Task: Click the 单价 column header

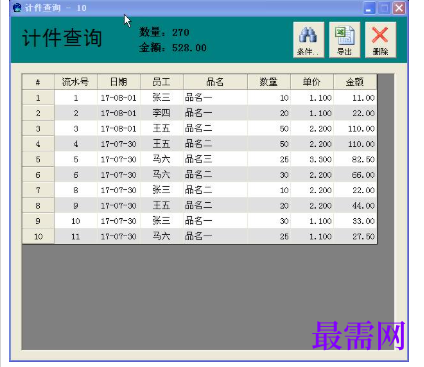Action: click(x=312, y=82)
